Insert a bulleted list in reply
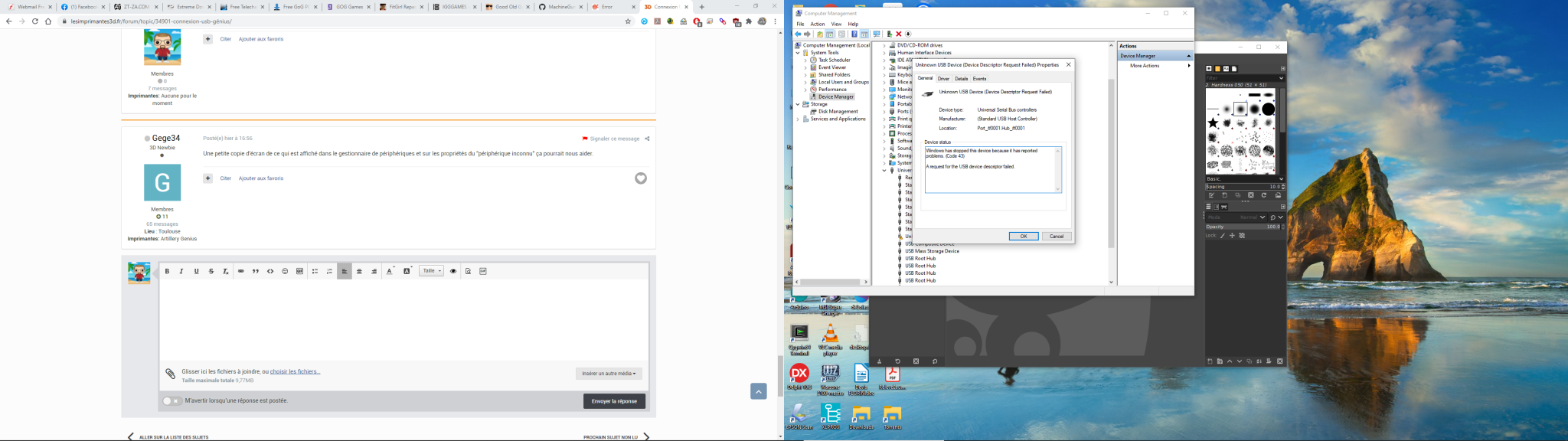Viewport: 1568px width, 441px height. (x=315, y=271)
